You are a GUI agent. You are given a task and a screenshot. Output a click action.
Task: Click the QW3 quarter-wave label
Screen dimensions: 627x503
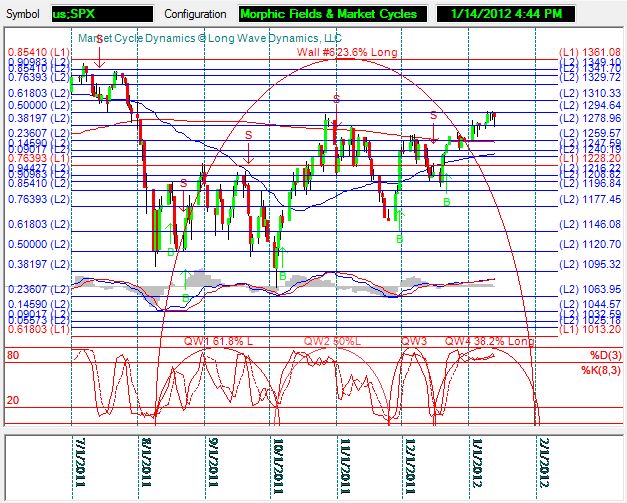tap(415, 340)
